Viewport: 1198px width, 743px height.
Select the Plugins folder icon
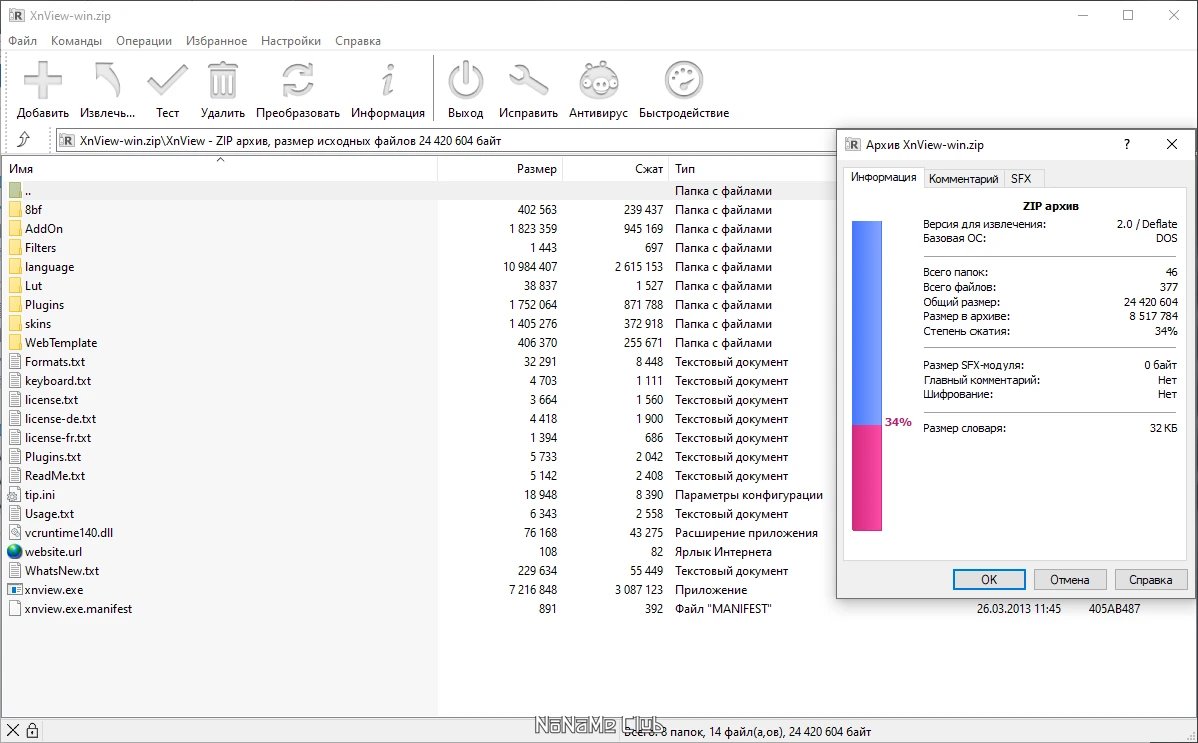(x=15, y=304)
